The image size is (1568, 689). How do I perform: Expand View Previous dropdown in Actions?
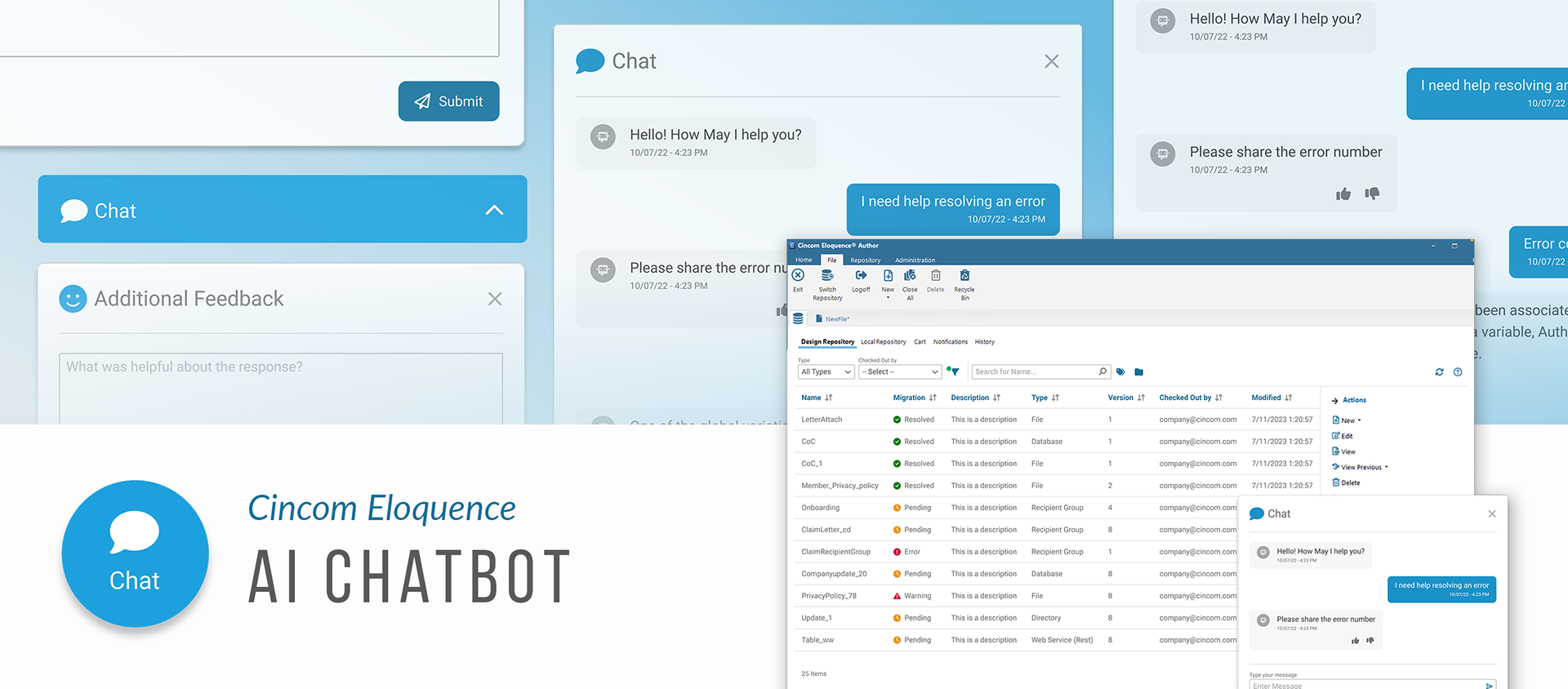[x=1386, y=467]
